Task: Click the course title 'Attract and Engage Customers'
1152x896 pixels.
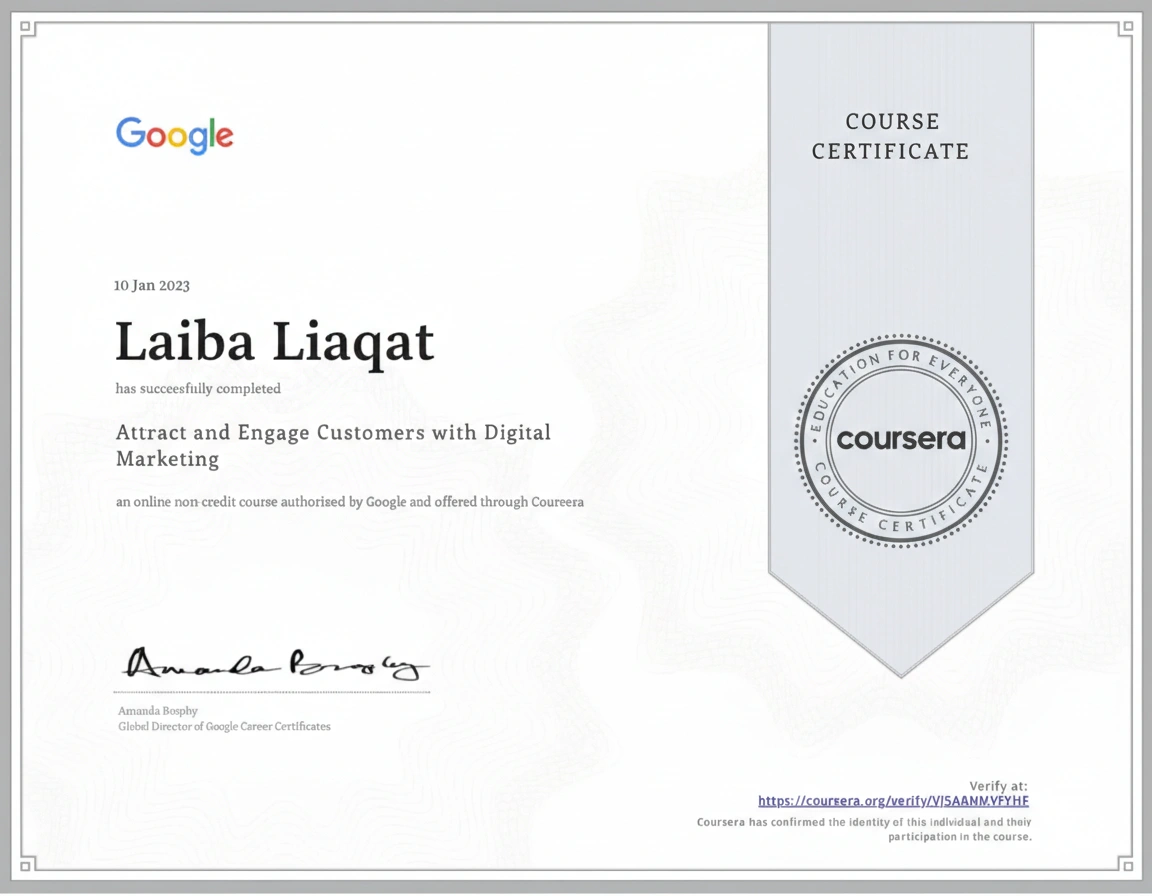Action: pyautogui.click(x=333, y=432)
